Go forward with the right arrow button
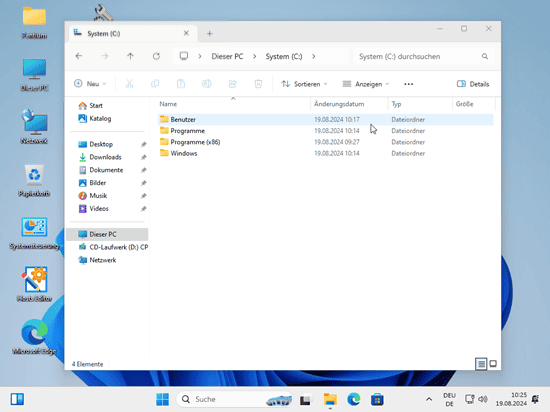Image resolution: width=550 pixels, height=412 pixels. [105, 56]
